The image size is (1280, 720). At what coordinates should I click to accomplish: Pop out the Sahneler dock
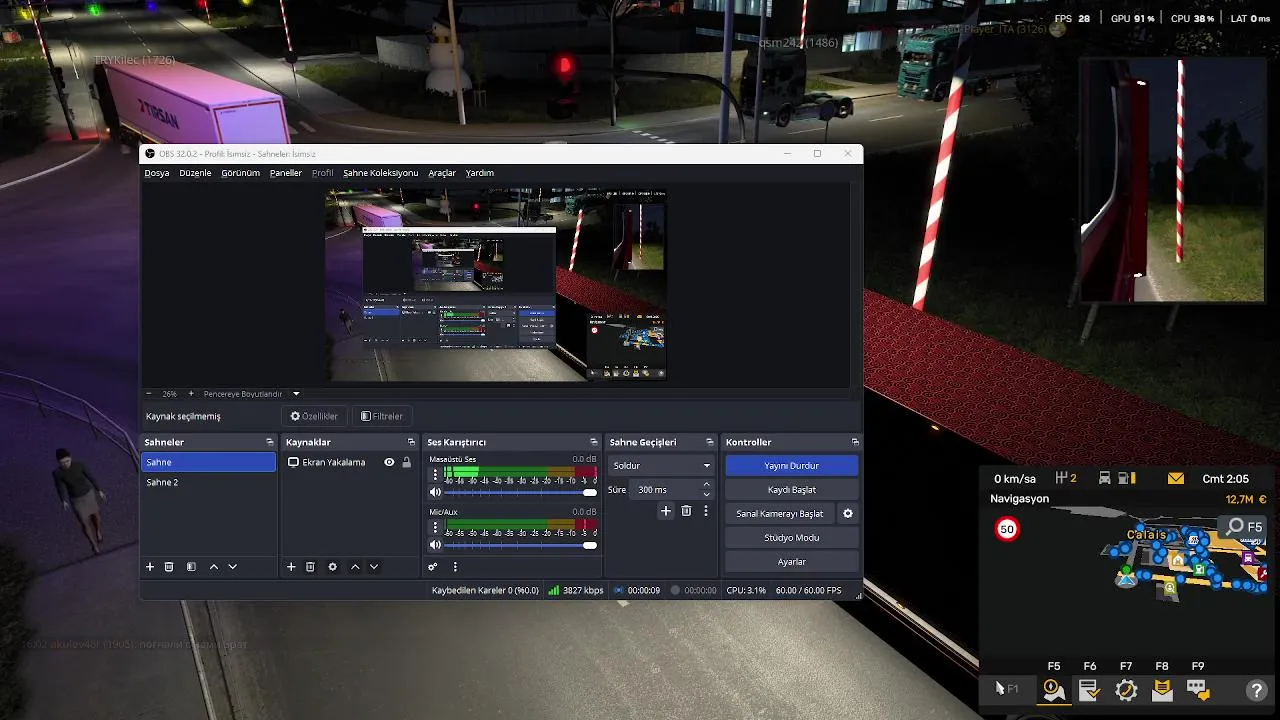click(x=269, y=442)
